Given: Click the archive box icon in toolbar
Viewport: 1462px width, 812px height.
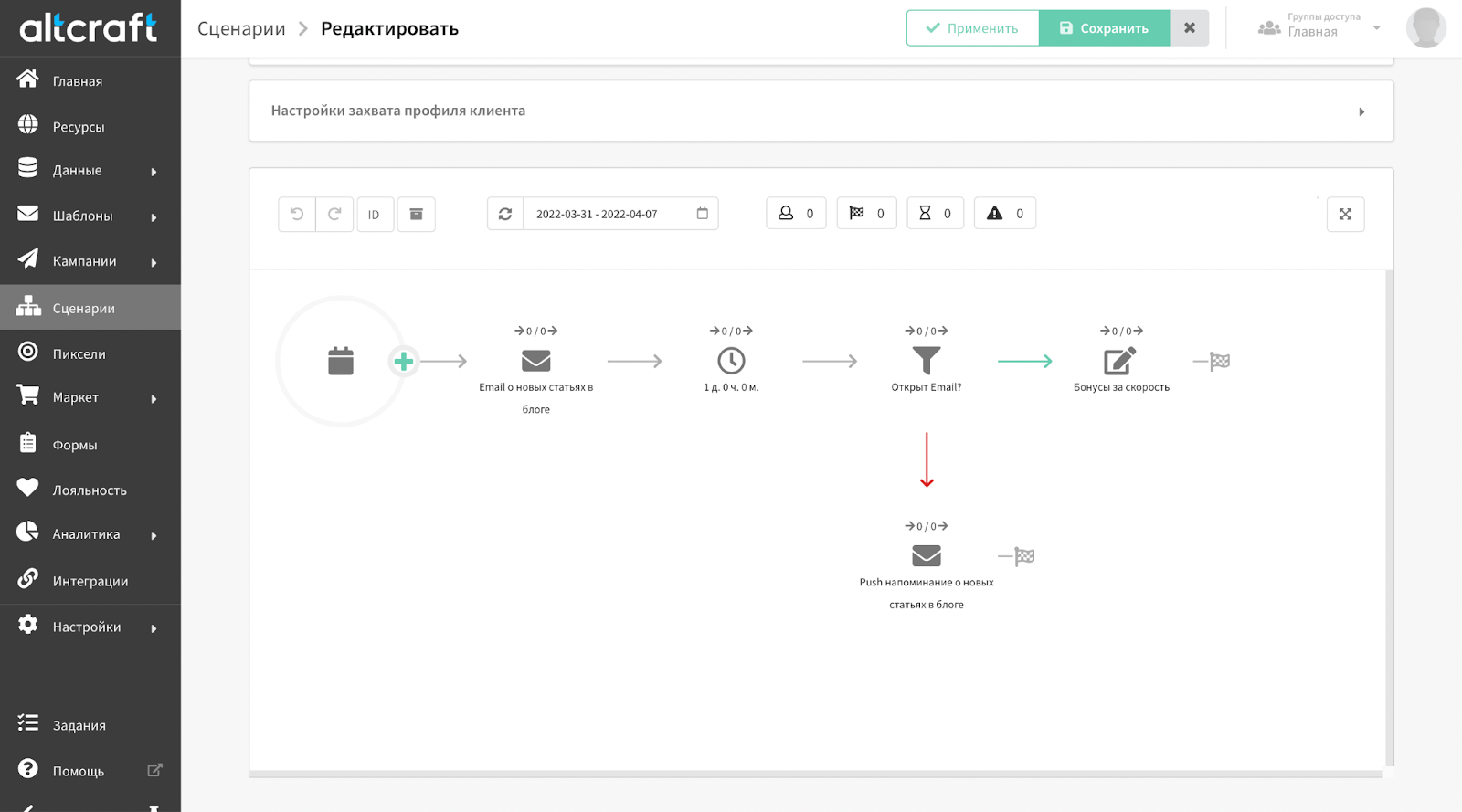Looking at the screenshot, I should coord(416,215).
